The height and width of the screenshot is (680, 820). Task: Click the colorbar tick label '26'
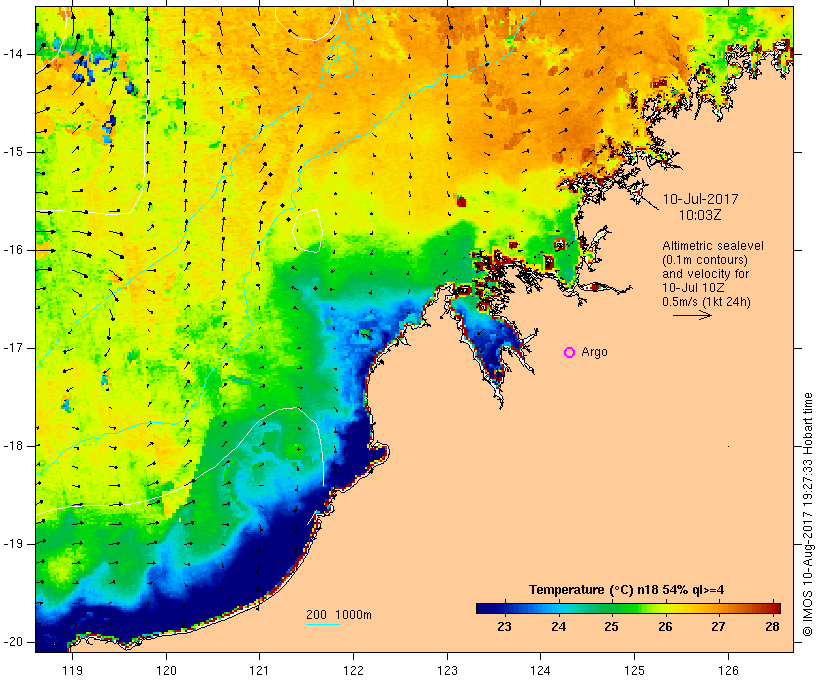pyautogui.click(x=665, y=627)
